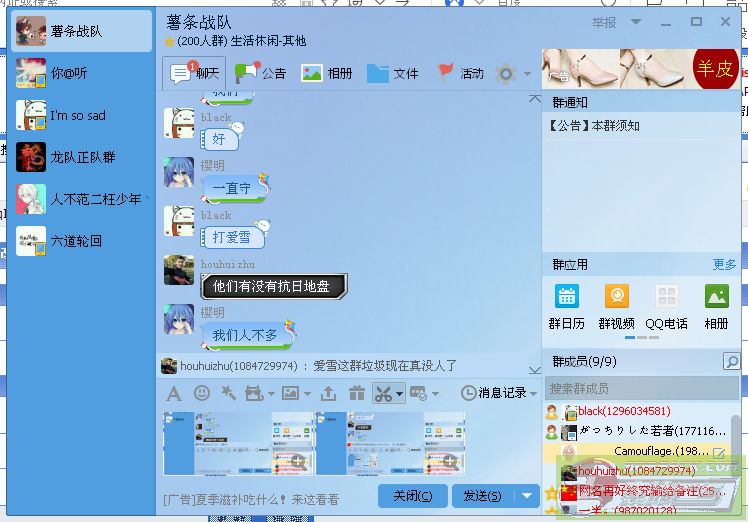The width and height of the screenshot is (748, 522).
Task: Switch to the 相册 album tab
Action: (x=326, y=73)
